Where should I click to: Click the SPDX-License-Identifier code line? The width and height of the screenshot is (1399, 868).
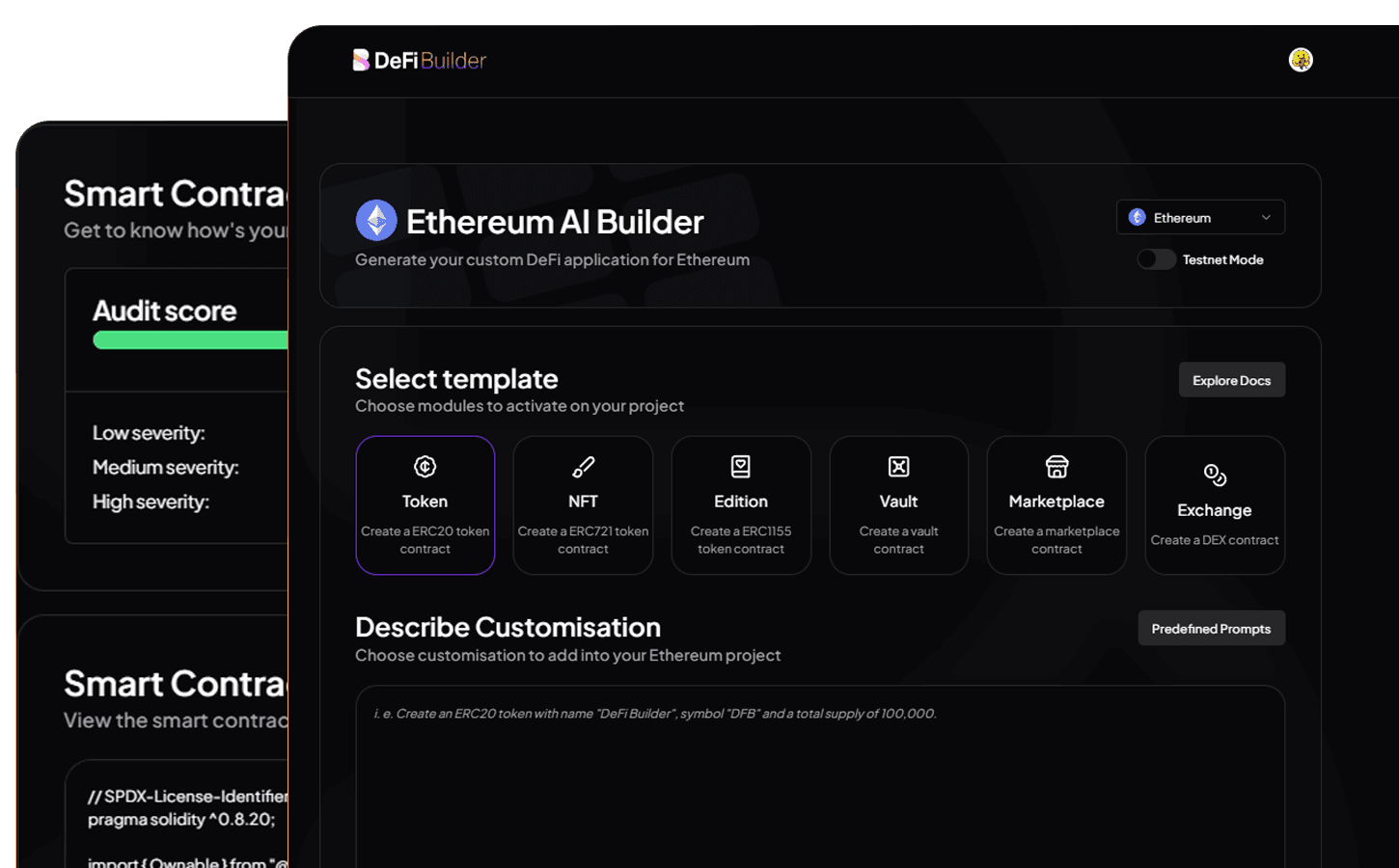pyautogui.click(x=188, y=797)
